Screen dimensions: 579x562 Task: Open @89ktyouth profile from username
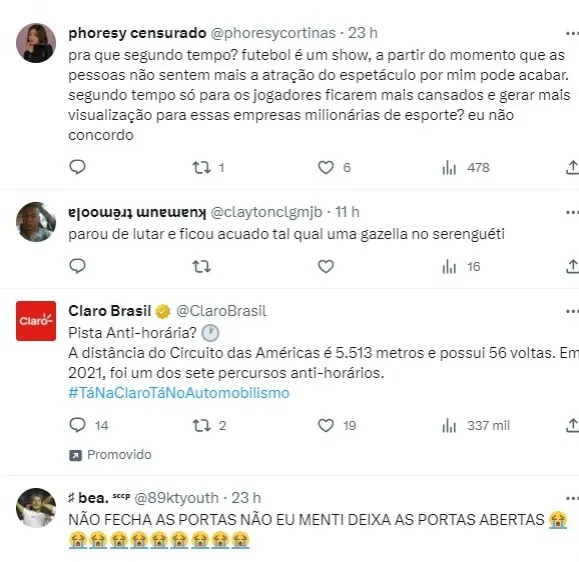[x=177, y=498]
